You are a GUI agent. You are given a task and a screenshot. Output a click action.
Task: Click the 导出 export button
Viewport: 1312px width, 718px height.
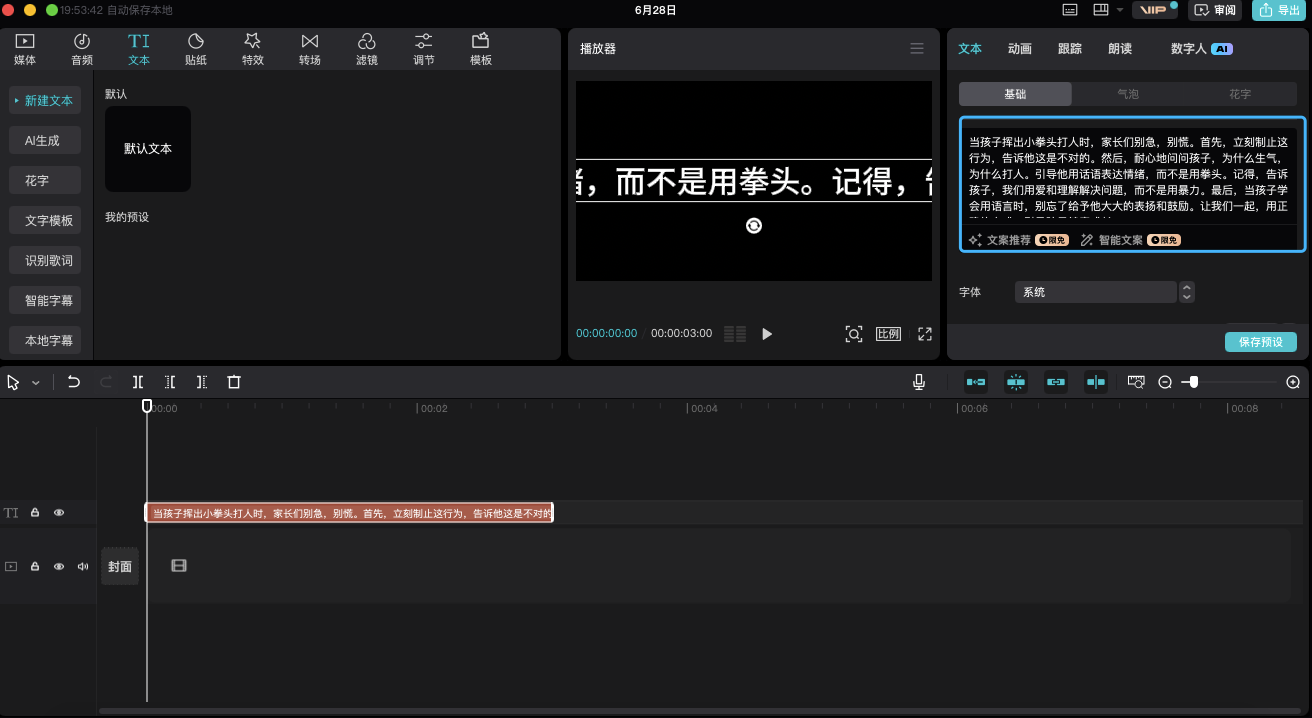1279,10
